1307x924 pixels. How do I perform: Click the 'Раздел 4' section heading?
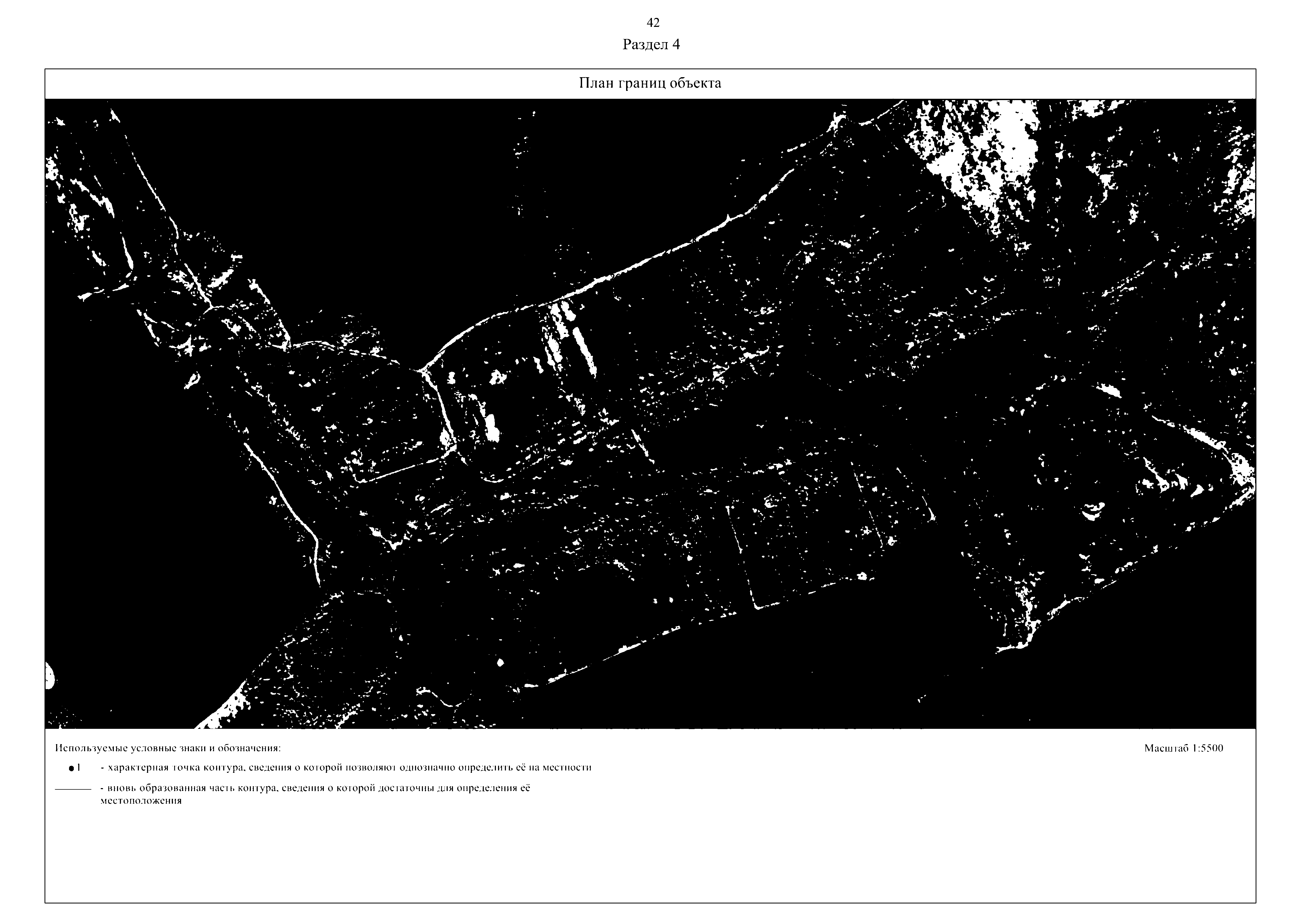[x=651, y=44]
